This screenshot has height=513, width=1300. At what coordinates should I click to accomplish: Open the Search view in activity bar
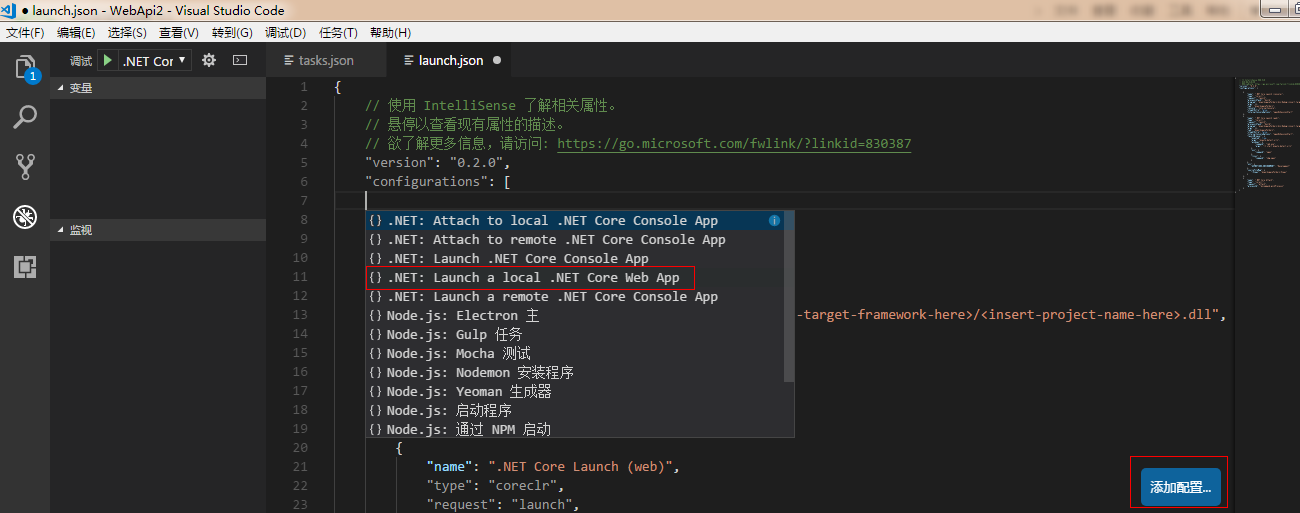[x=25, y=117]
